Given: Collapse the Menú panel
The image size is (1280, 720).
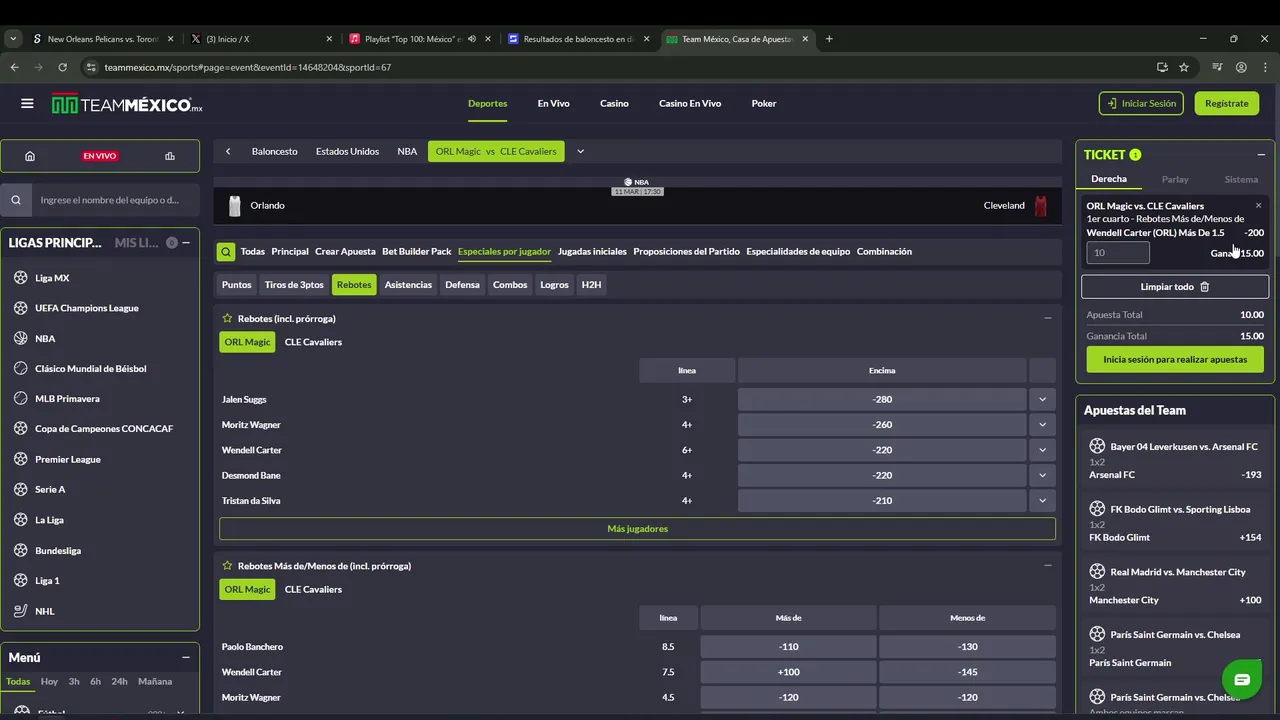Looking at the screenshot, I should [x=186, y=657].
